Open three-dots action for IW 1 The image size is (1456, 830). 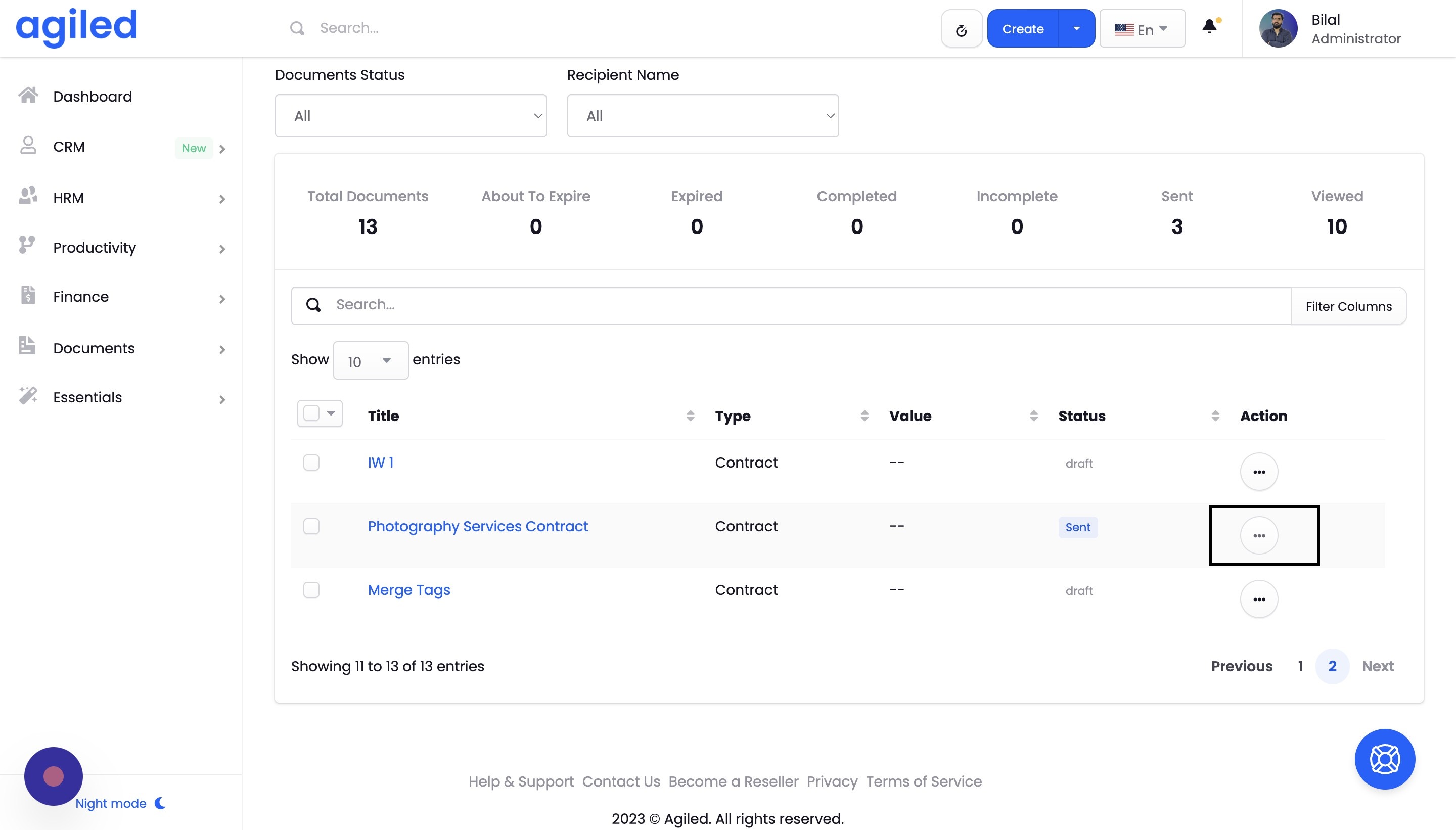[x=1259, y=472]
